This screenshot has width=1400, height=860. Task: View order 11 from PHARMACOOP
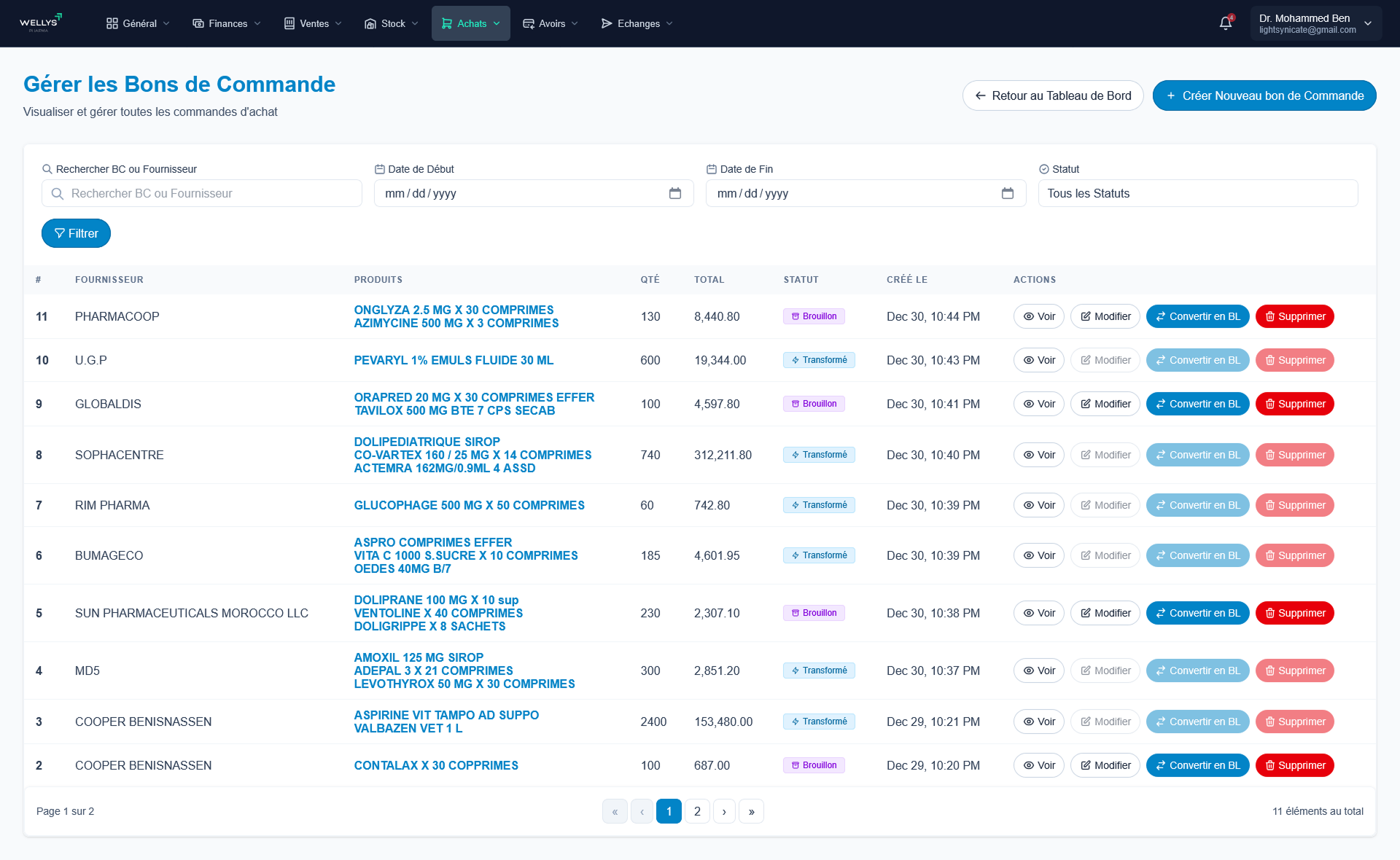[x=1039, y=316]
